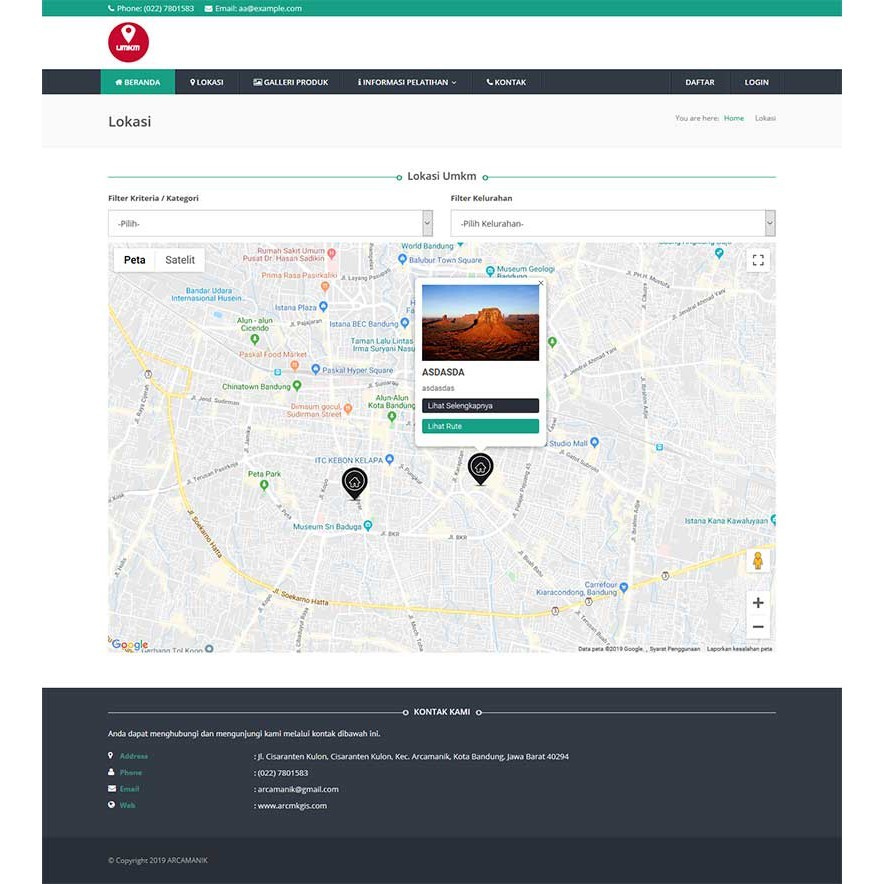Open the Filter Kriteria / Kategori dropdown

coord(270,222)
